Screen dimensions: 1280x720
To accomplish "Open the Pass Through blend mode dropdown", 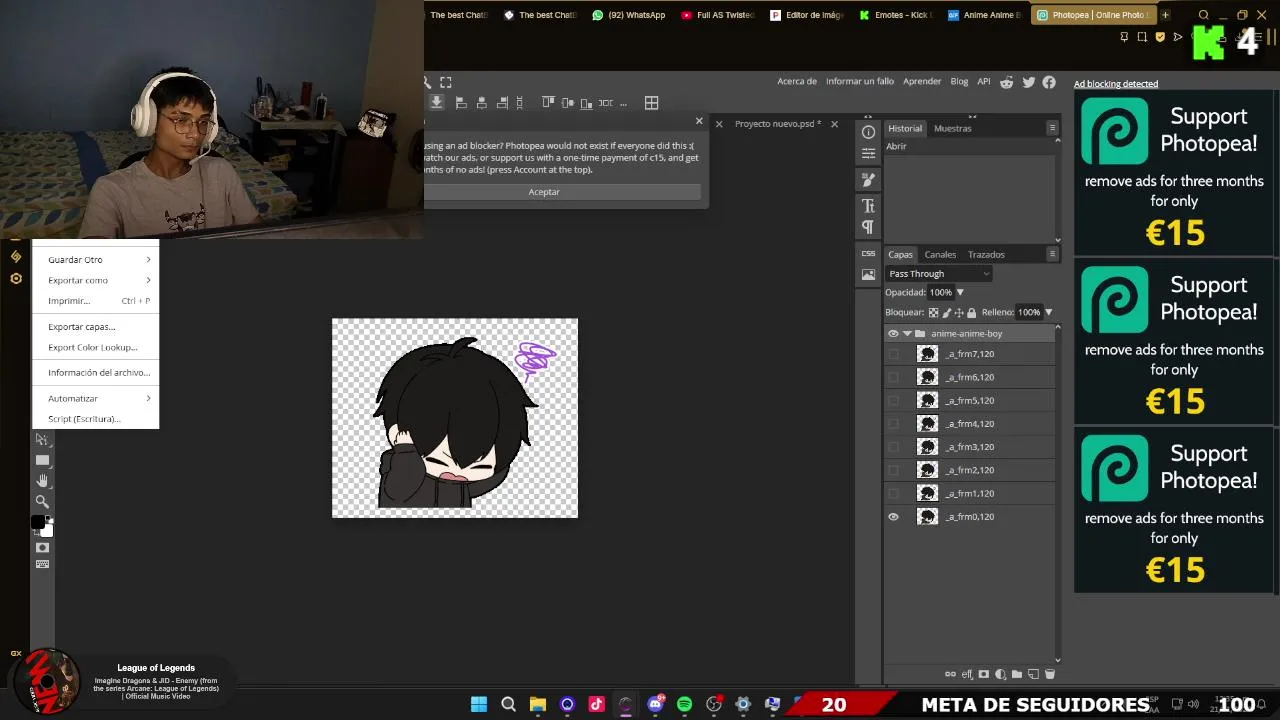I will (938, 274).
